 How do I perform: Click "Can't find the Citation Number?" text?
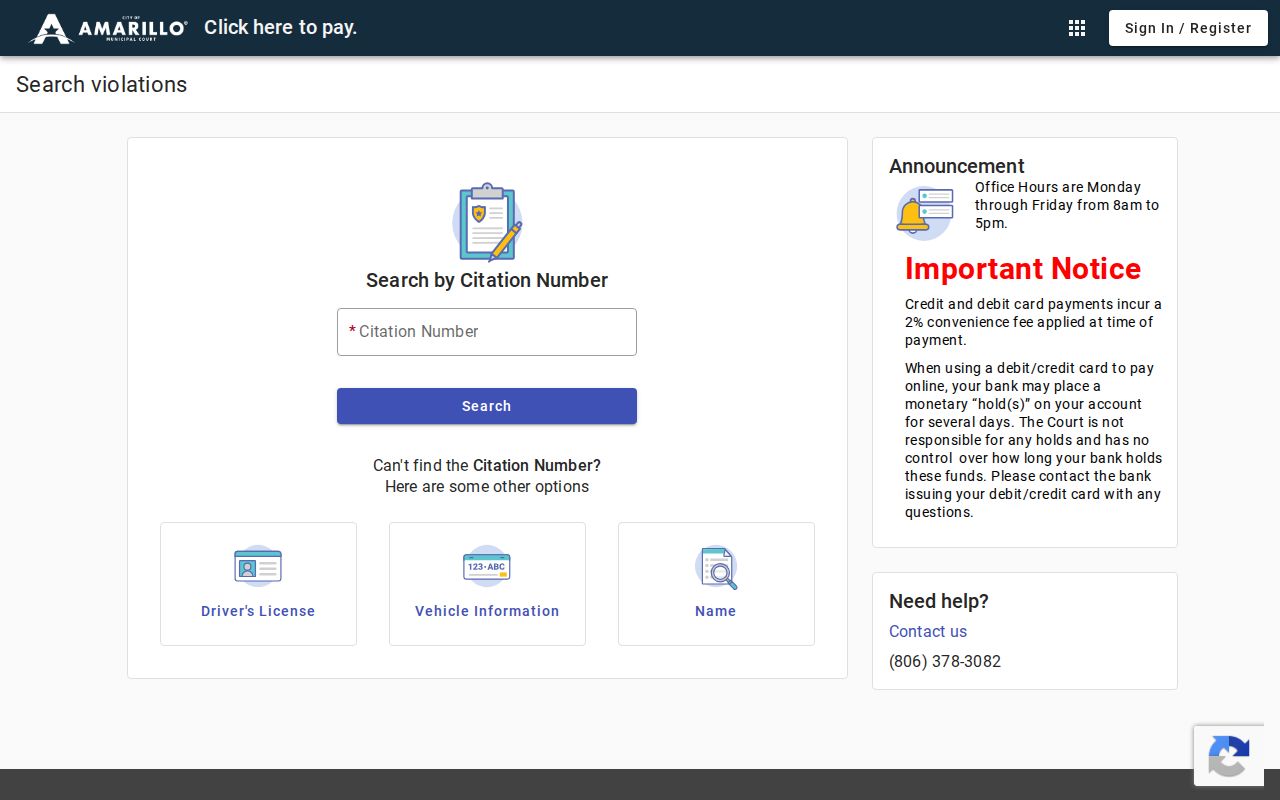pos(487,465)
